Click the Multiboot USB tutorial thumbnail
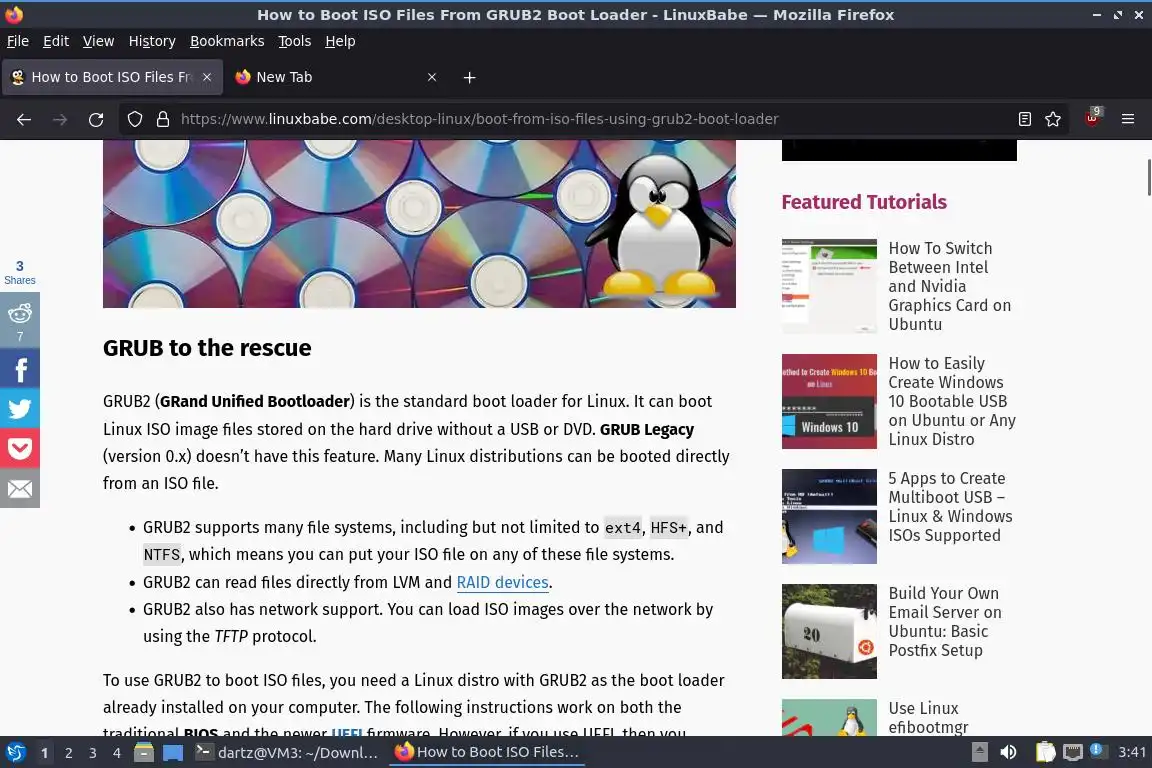Screen dimensions: 1152x768 point(829,516)
